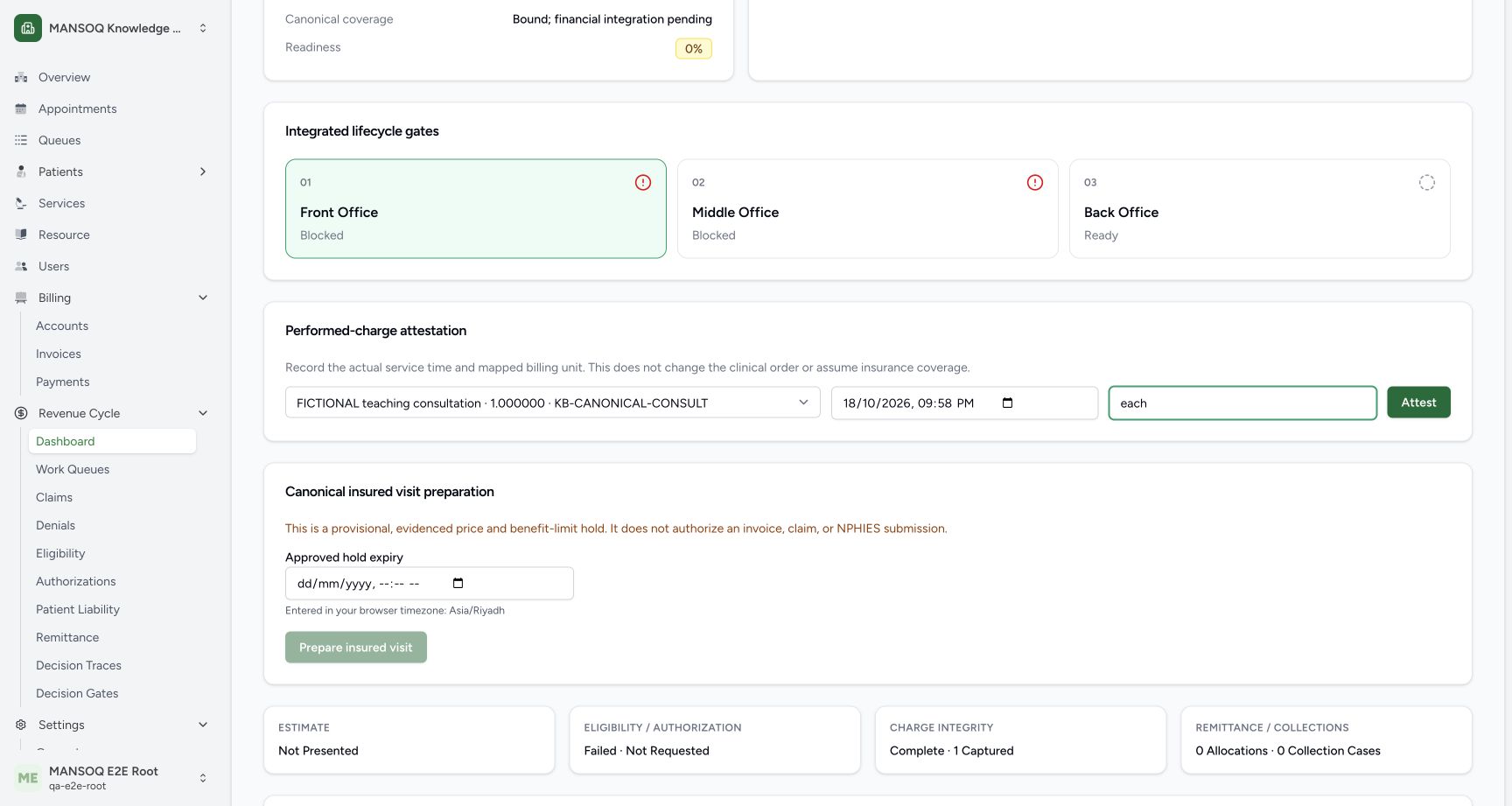
Task: Click the Middle Office blocked alert icon
Action: [1035, 182]
